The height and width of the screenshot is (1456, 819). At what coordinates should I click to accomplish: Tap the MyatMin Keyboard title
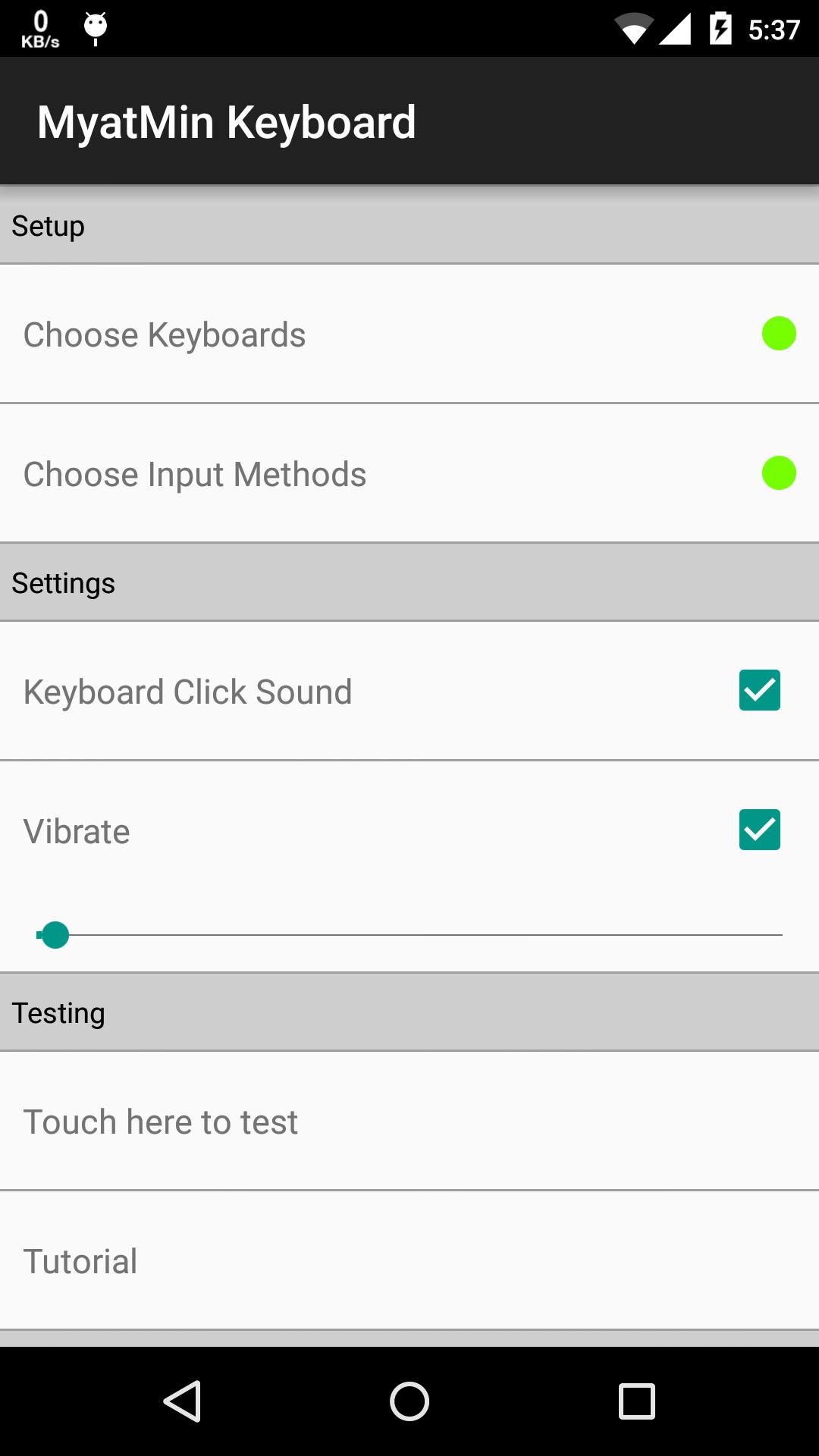tap(227, 122)
